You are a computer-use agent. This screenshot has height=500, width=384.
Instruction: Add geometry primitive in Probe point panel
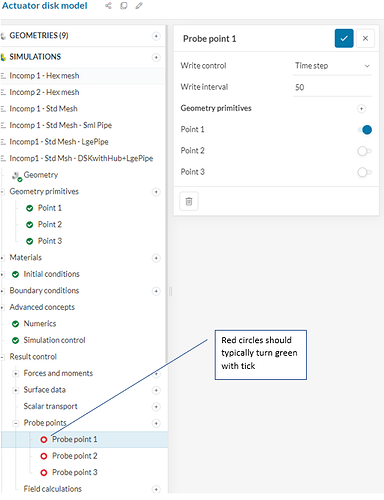[x=361, y=109]
